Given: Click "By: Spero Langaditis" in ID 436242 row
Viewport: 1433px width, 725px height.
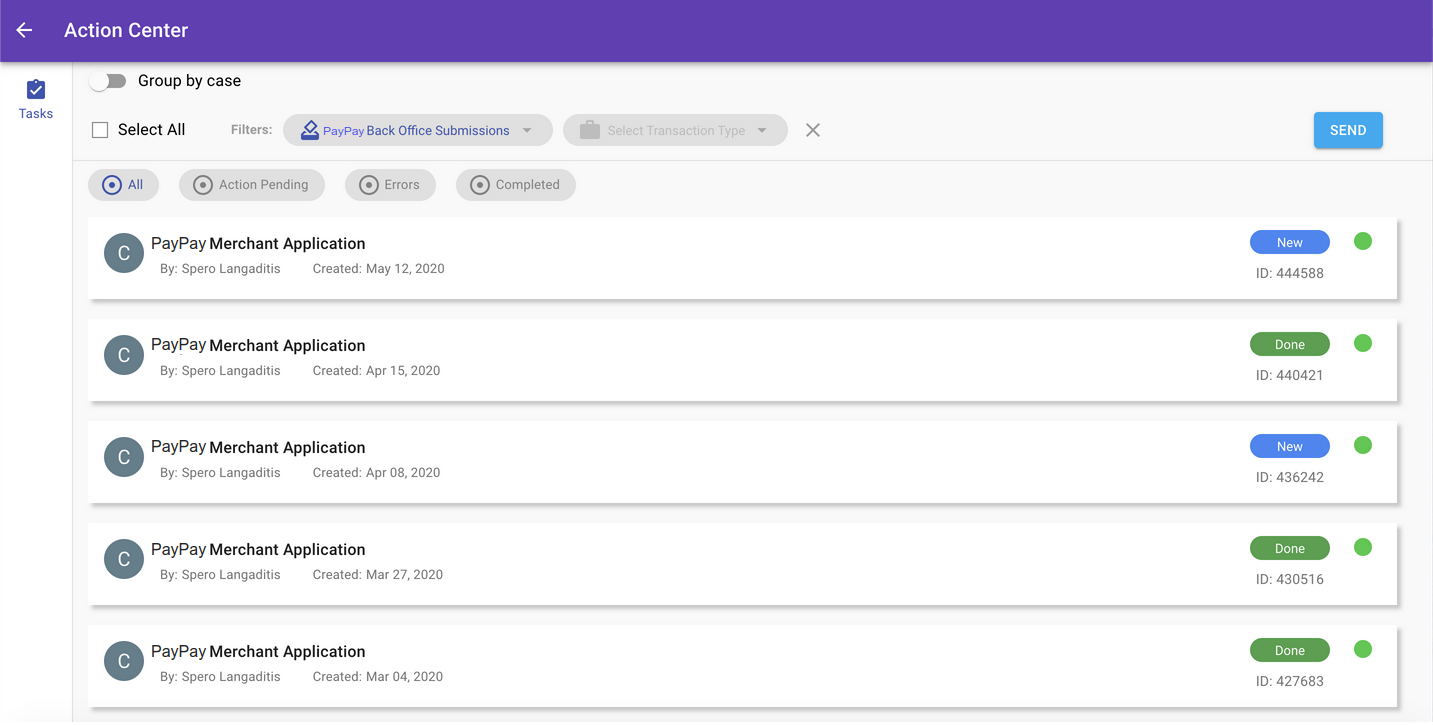Looking at the screenshot, I should click(220, 473).
